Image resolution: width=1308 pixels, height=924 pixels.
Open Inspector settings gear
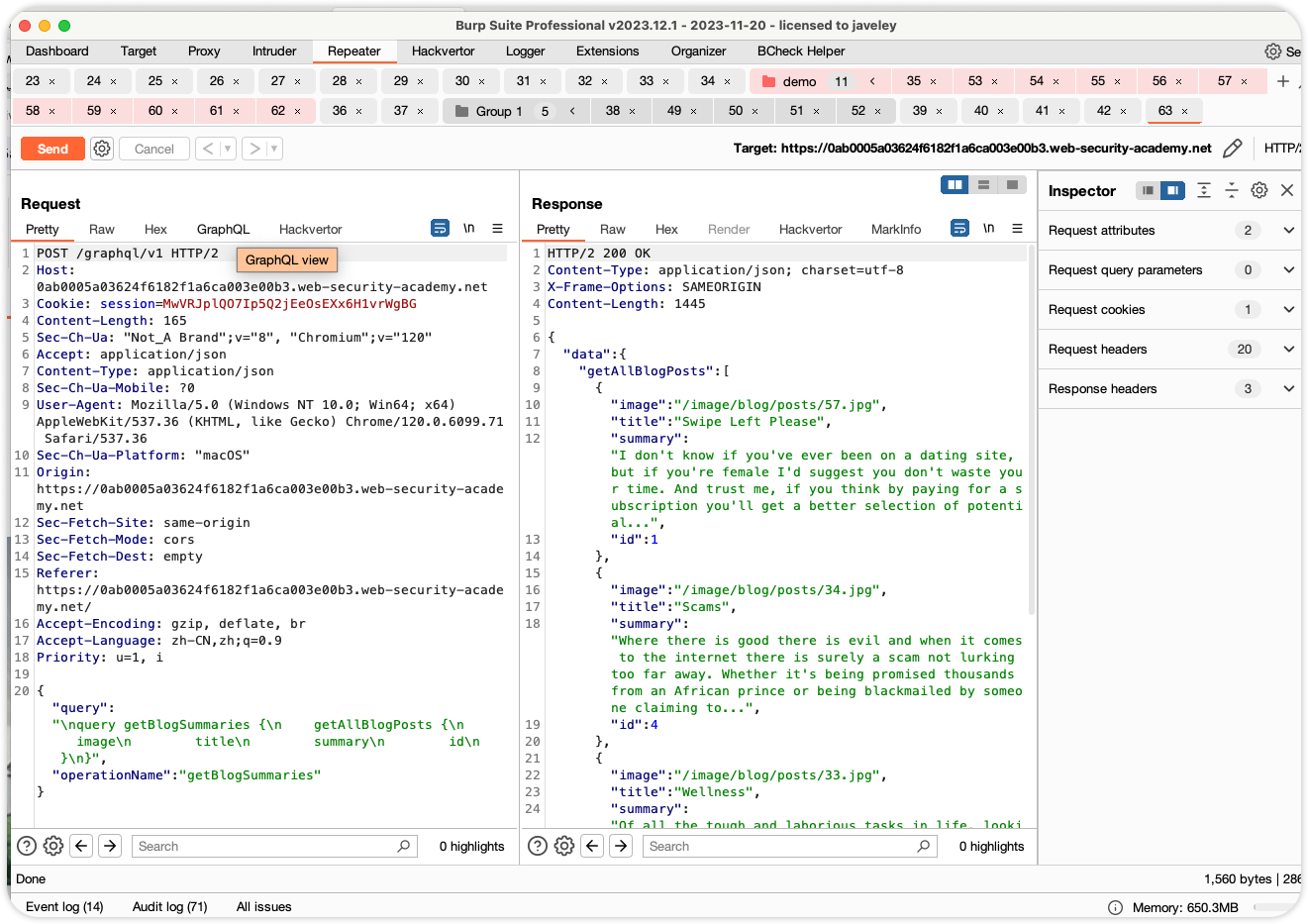click(1259, 190)
